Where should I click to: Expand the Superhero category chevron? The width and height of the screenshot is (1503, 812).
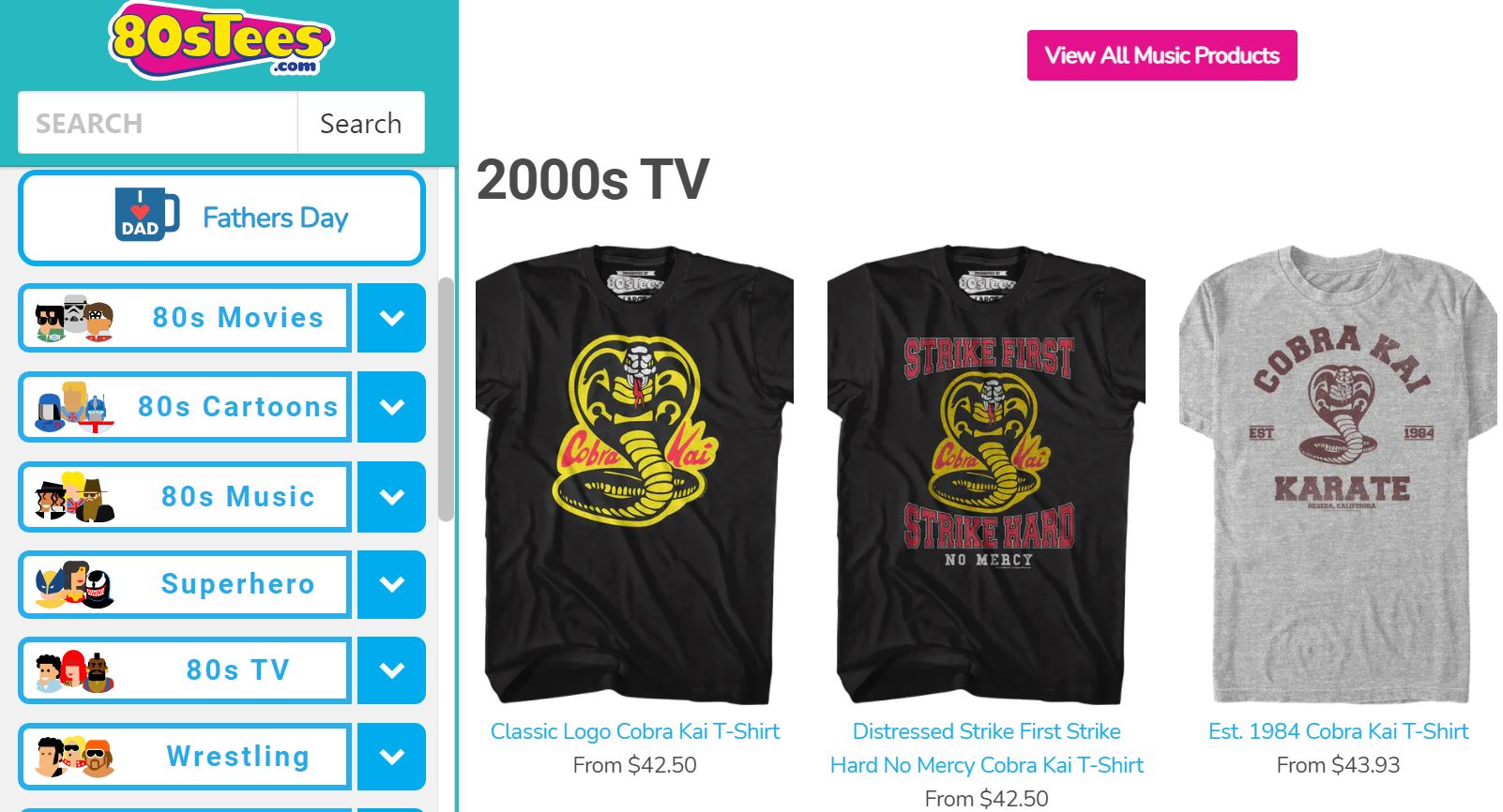(392, 584)
